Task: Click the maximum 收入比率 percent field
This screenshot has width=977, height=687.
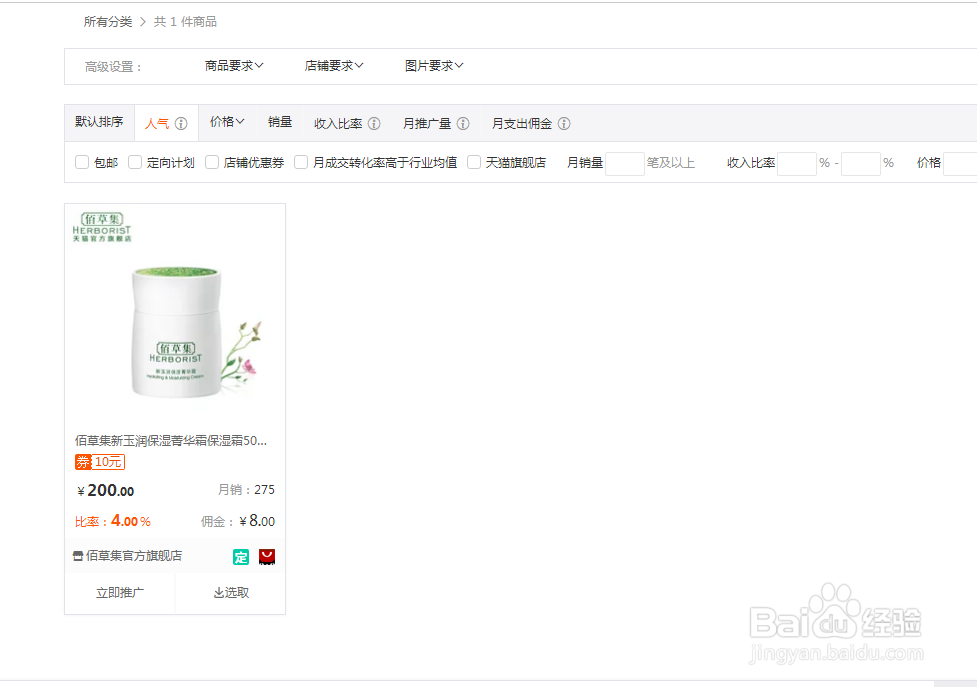Action: coord(860,163)
